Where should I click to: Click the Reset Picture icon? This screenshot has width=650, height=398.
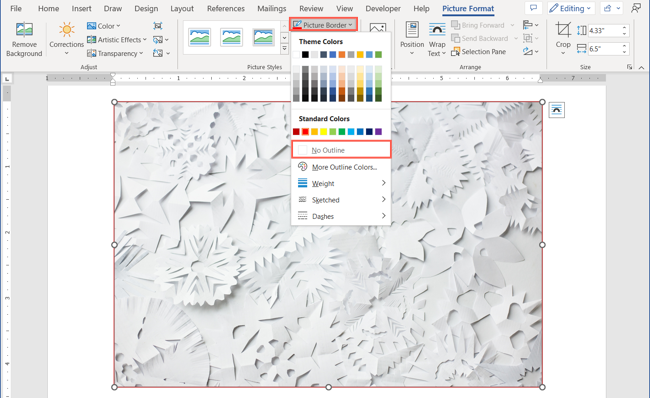tap(158, 53)
